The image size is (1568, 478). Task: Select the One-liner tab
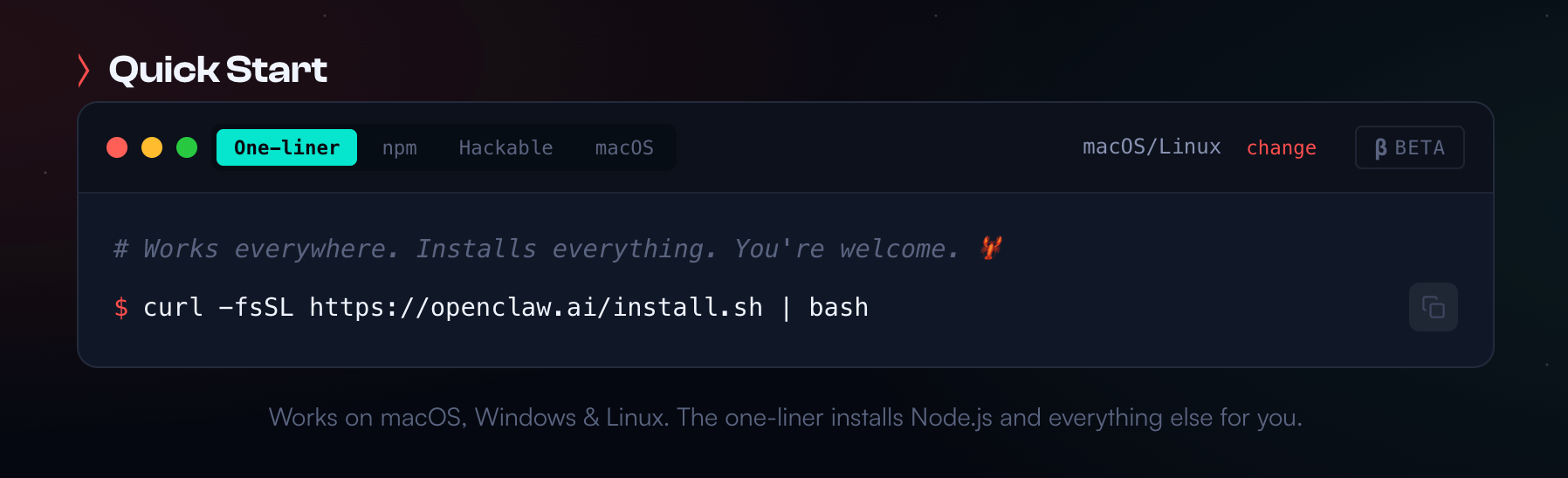(x=286, y=147)
